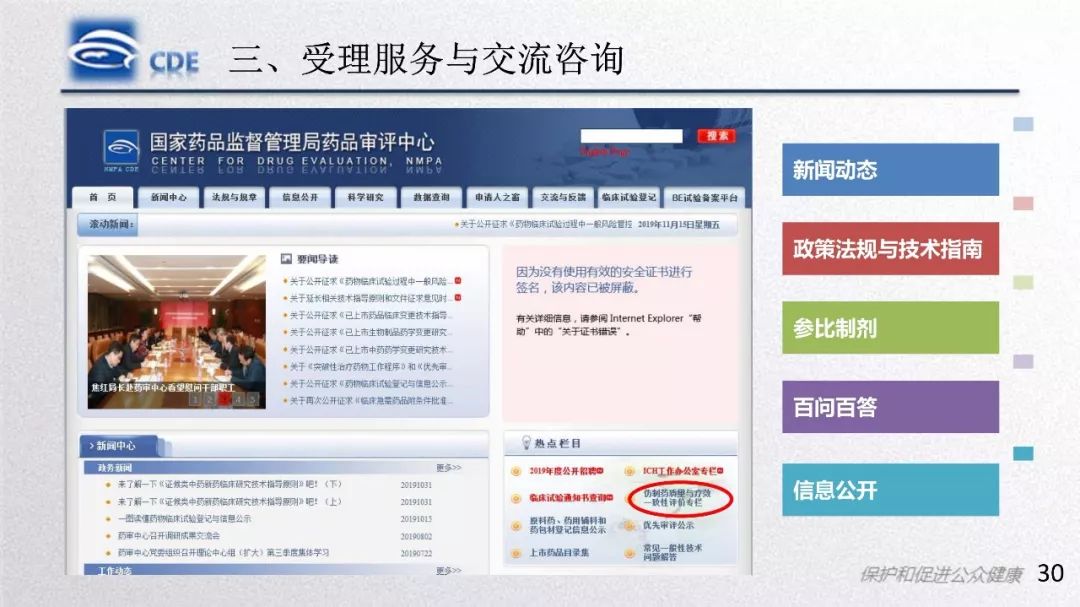Open the 信息公开 navigation tab
Screen dimensions: 1080x607
(x=300, y=197)
